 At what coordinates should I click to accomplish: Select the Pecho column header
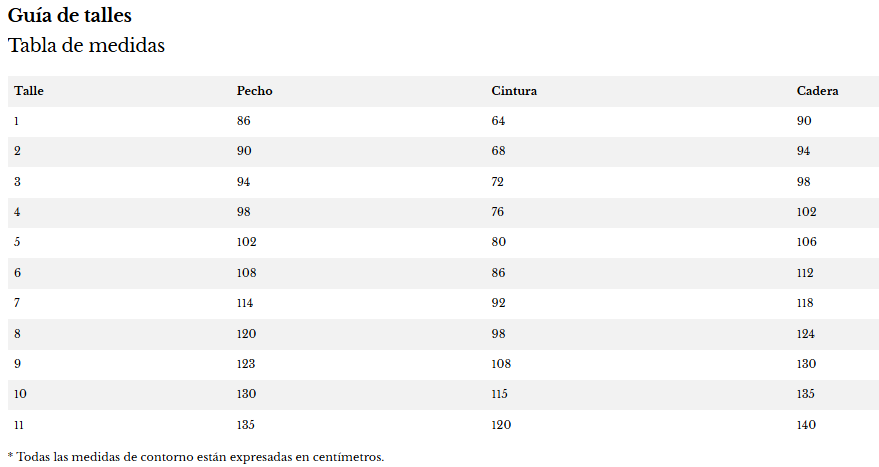point(254,91)
